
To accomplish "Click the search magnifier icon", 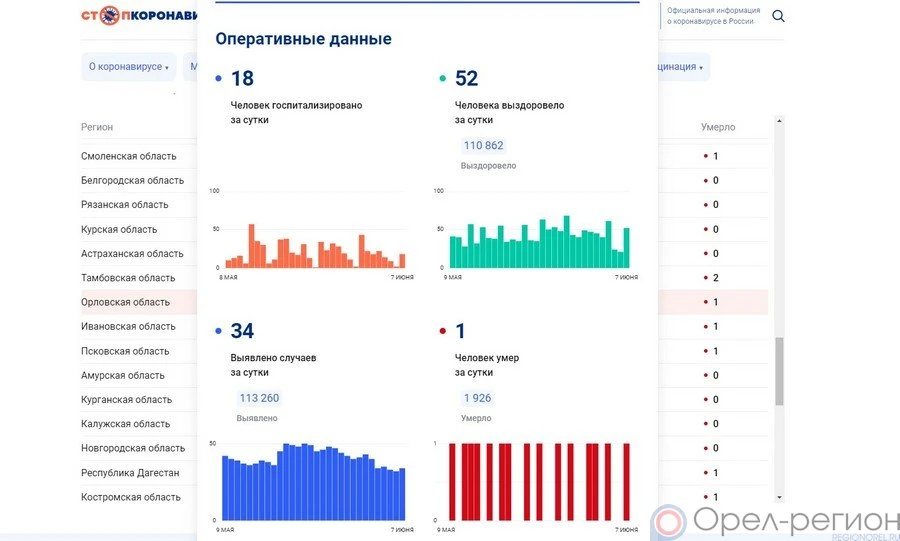I will coord(779,16).
